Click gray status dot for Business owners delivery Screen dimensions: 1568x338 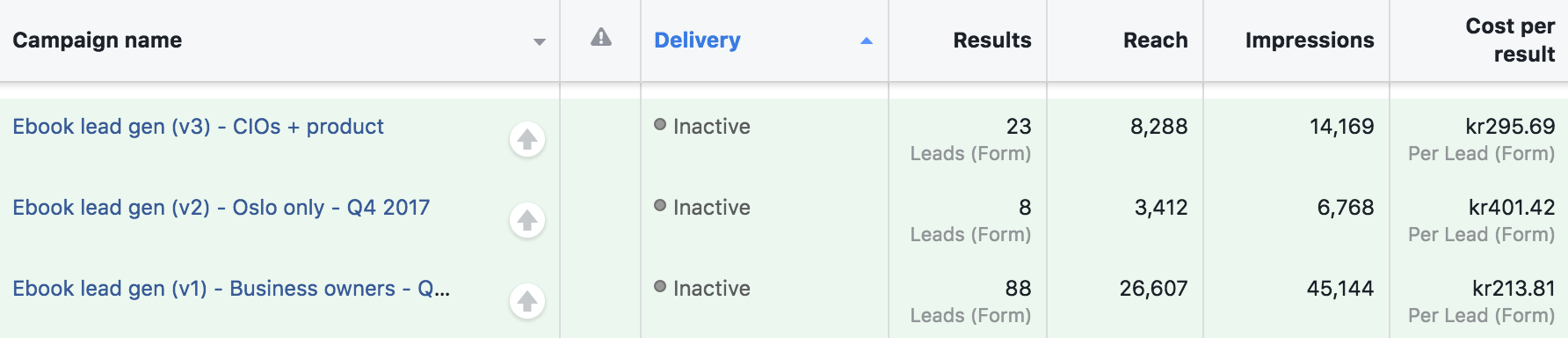point(660,287)
